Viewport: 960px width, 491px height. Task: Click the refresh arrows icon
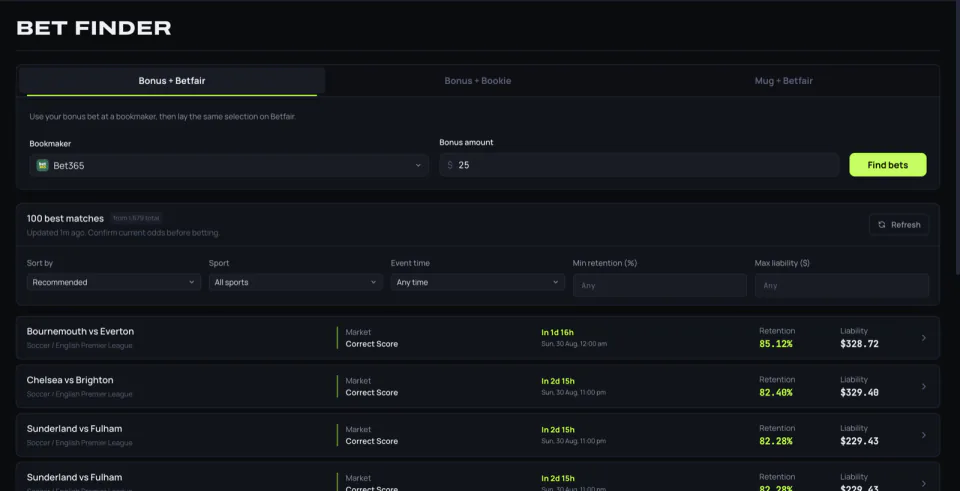(882, 225)
